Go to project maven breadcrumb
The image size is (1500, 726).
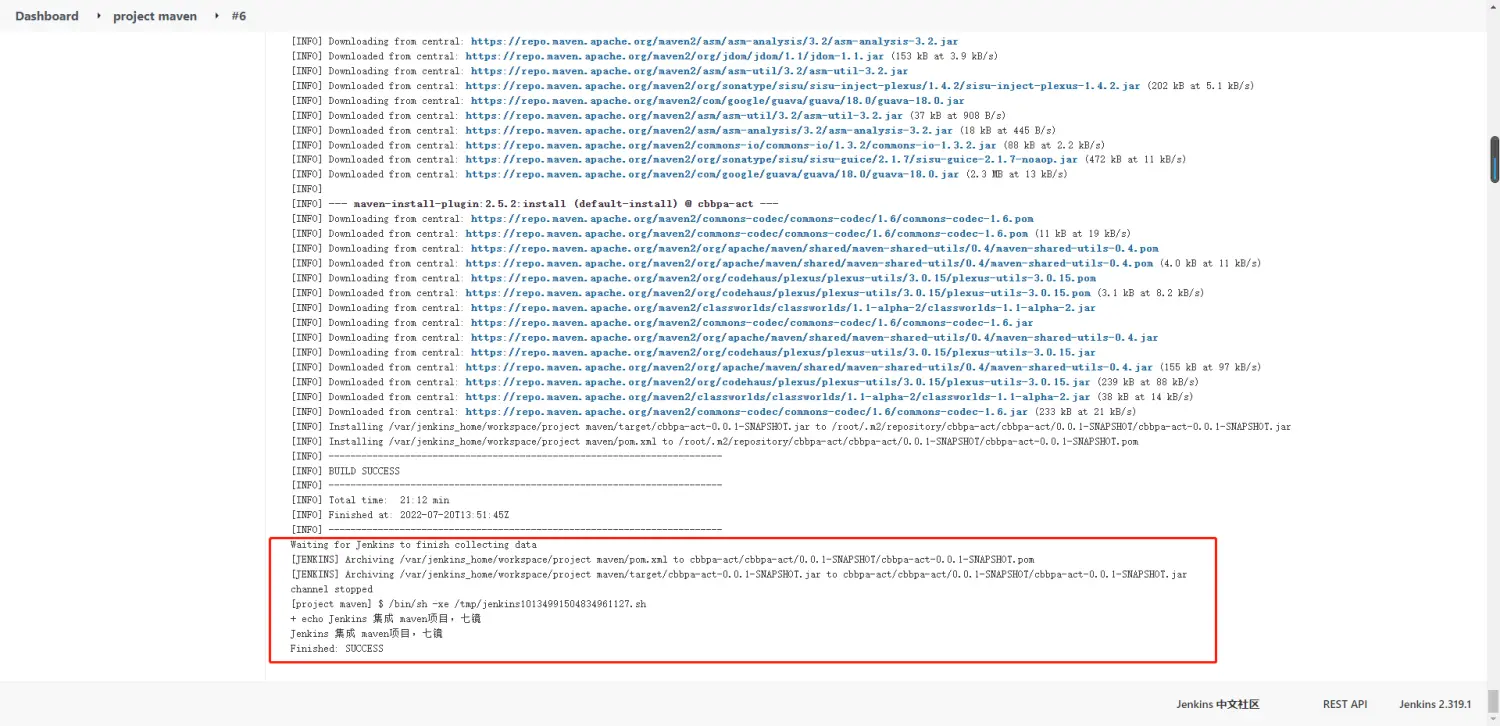coord(155,16)
